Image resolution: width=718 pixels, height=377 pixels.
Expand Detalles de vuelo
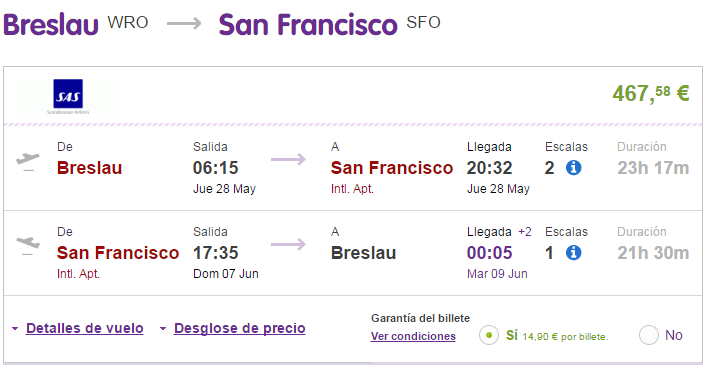[x=85, y=328]
